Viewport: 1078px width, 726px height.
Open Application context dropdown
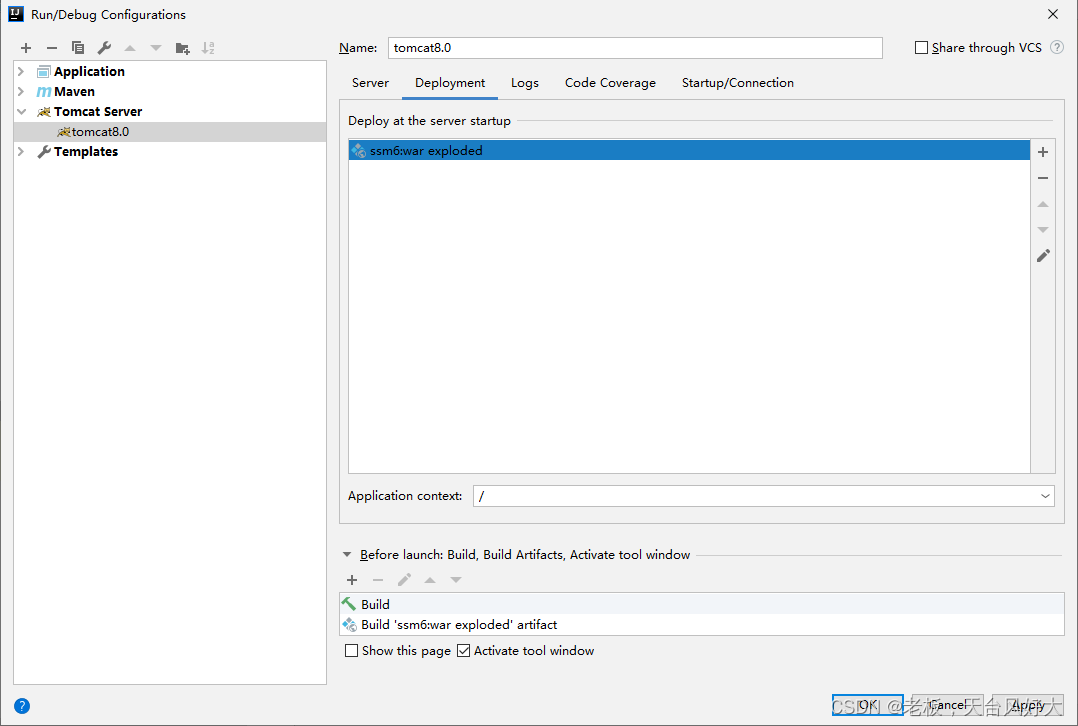[1045, 496]
